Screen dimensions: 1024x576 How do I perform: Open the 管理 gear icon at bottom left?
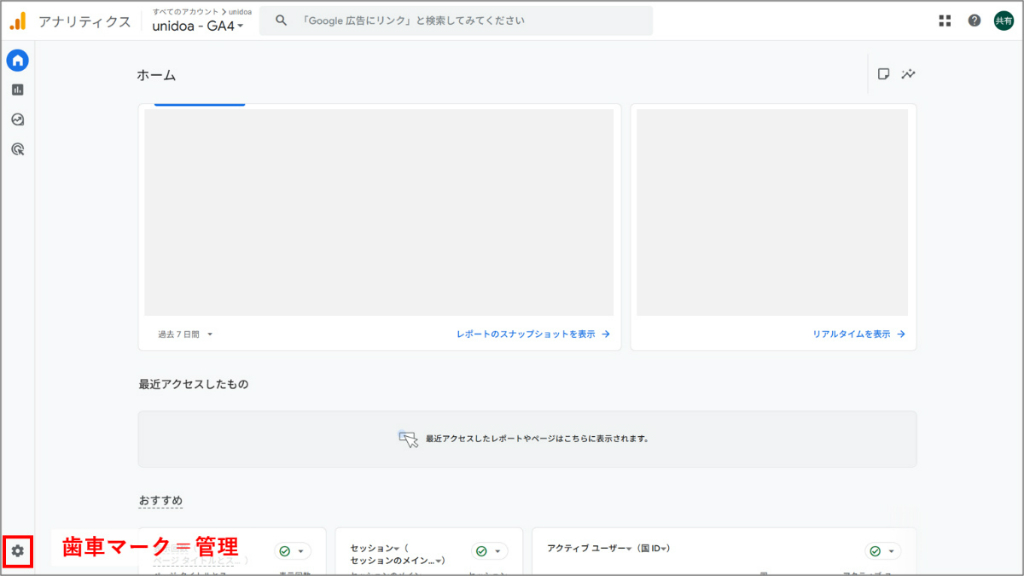coord(20,550)
